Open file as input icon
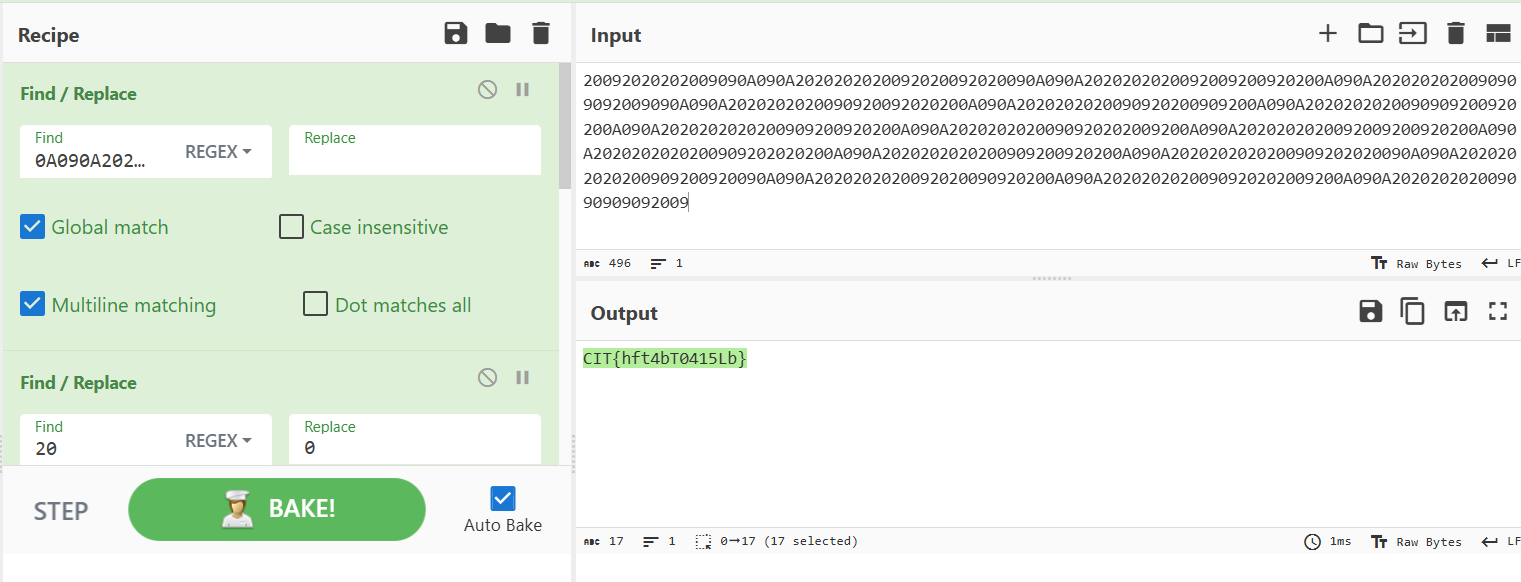The height and width of the screenshot is (582, 1521). [1412, 34]
